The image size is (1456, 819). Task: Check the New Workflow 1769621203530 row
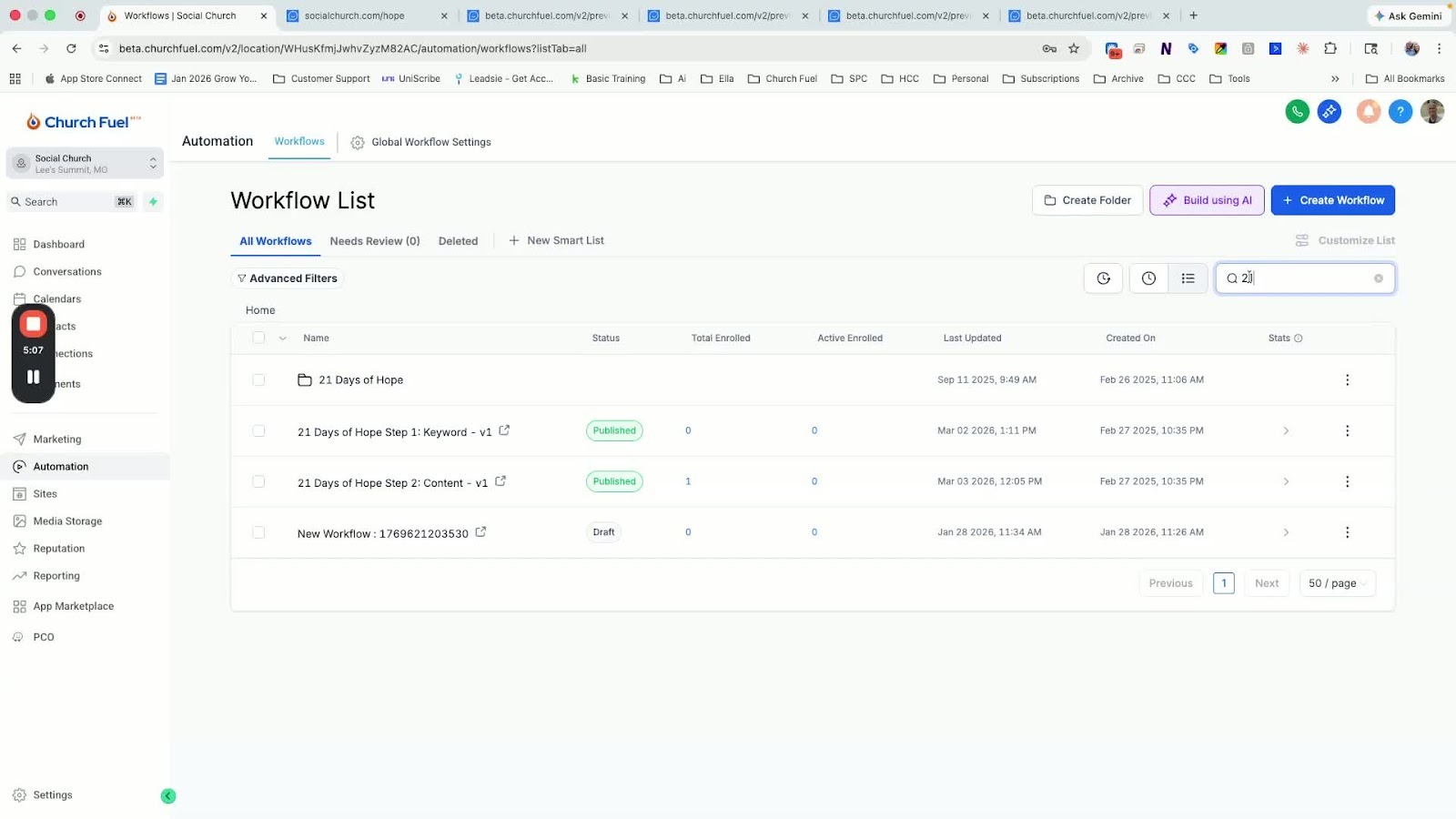point(258,532)
